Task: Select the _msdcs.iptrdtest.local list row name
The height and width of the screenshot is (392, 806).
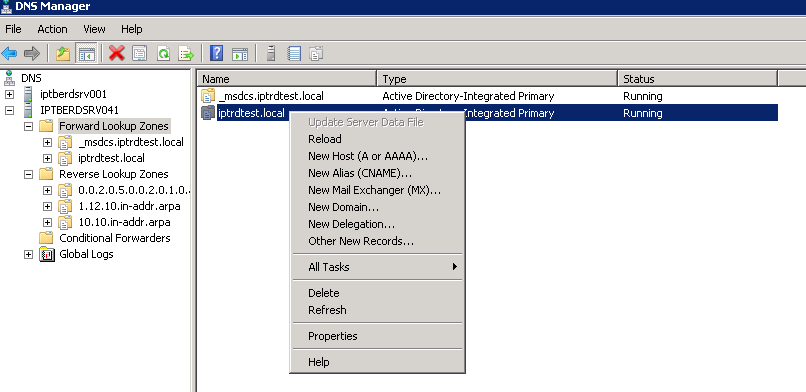Action: coord(271,96)
